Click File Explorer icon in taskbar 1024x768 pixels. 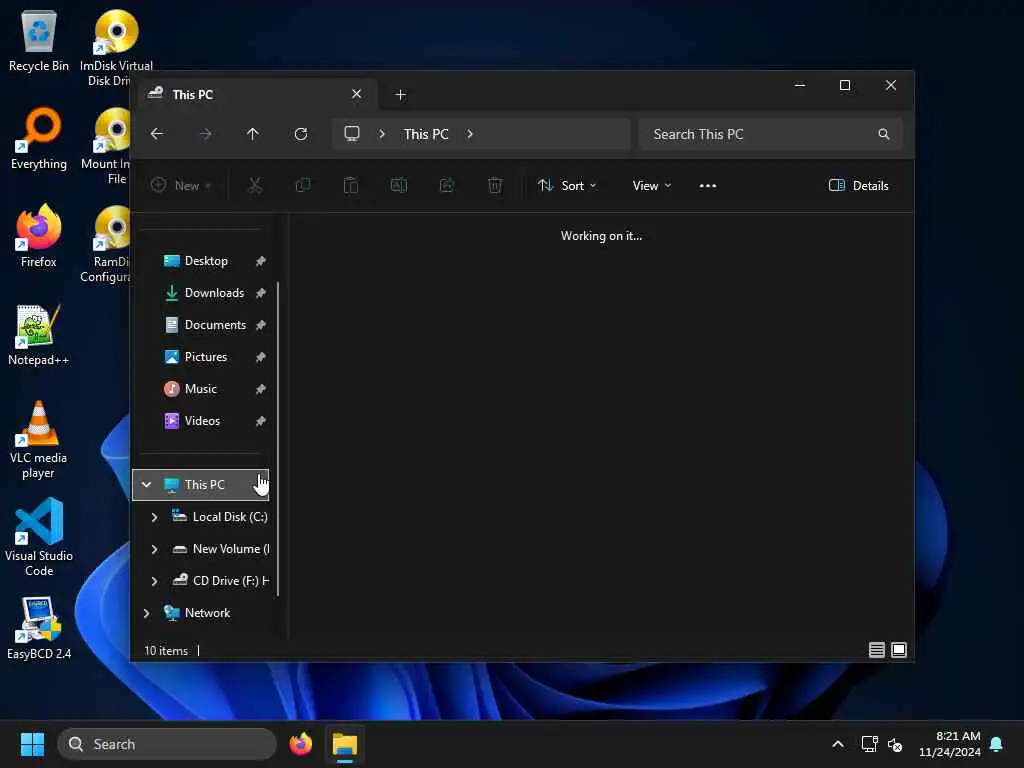point(345,744)
